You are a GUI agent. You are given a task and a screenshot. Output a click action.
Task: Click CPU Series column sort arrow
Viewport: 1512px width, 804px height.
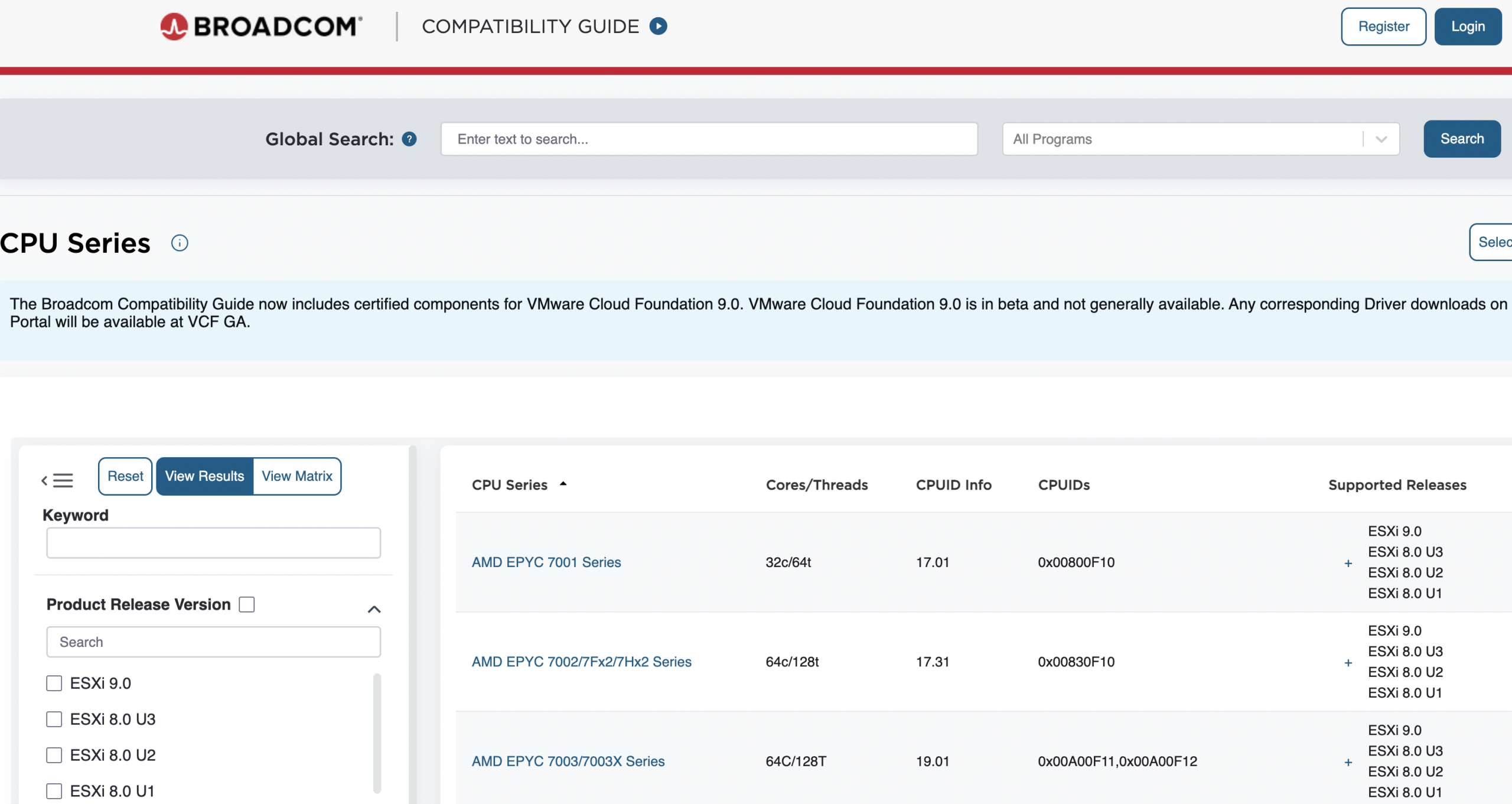(x=563, y=484)
